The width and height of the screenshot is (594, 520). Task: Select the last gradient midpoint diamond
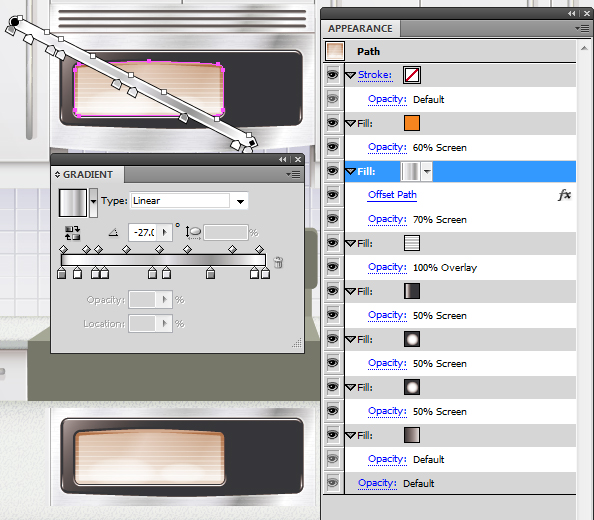coord(259,249)
